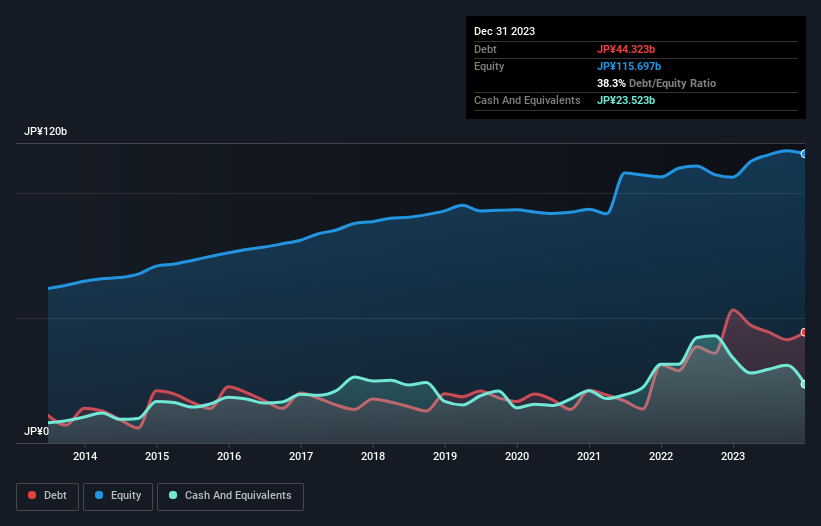Click the 2023 x-axis label
The width and height of the screenshot is (821, 526).
pyautogui.click(x=733, y=456)
